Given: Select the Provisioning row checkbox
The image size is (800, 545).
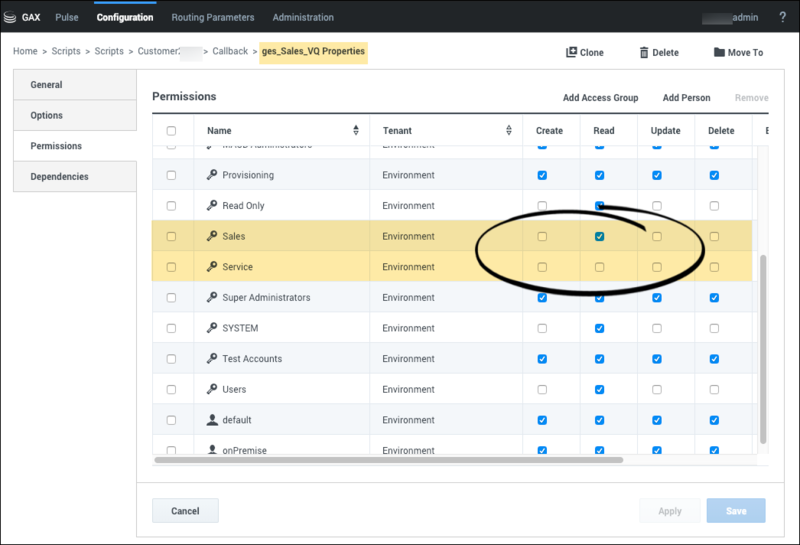Looking at the screenshot, I should 171,175.
